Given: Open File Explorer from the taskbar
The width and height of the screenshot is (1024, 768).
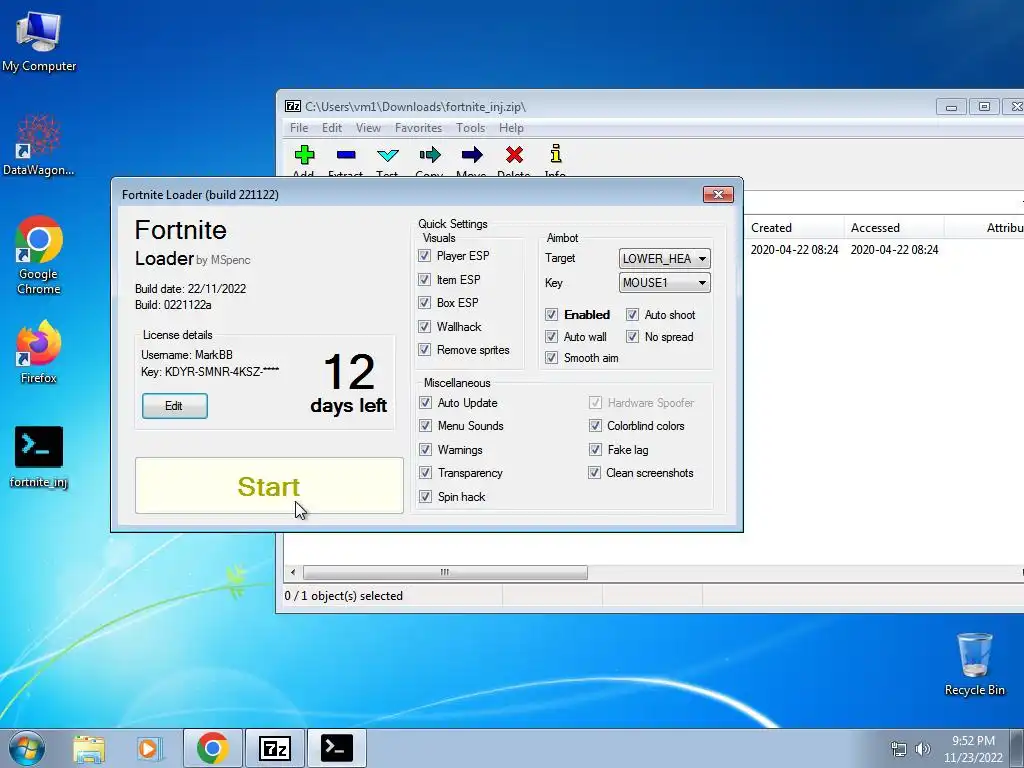Looking at the screenshot, I should 89,749.
